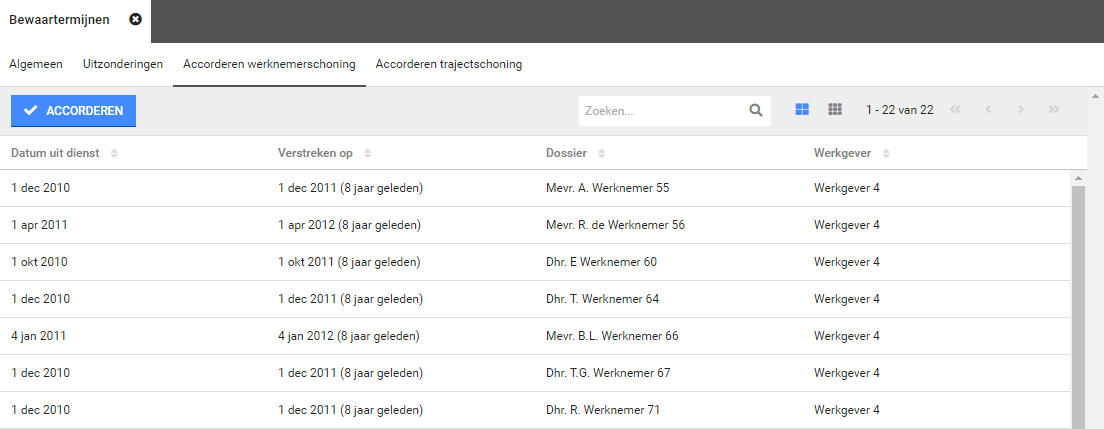The image size is (1104, 429).
Task: Close the Bewaartermijnen tab
Action: click(136, 20)
